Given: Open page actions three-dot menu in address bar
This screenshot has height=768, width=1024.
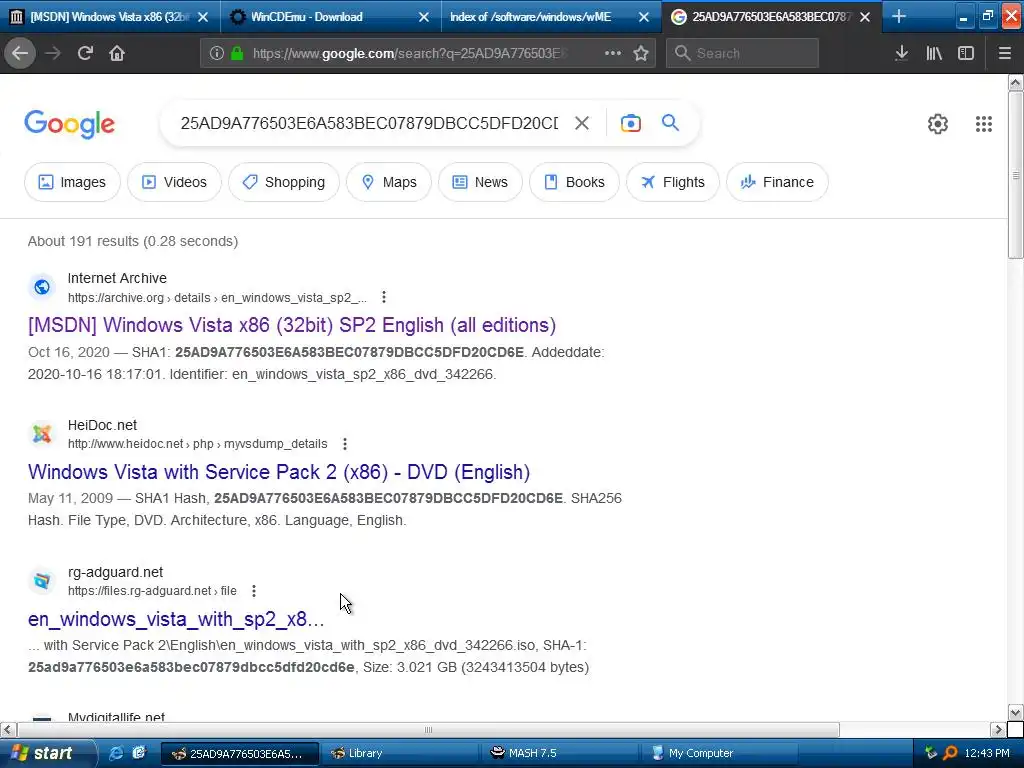Looking at the screenshot, I should [613, 53].
